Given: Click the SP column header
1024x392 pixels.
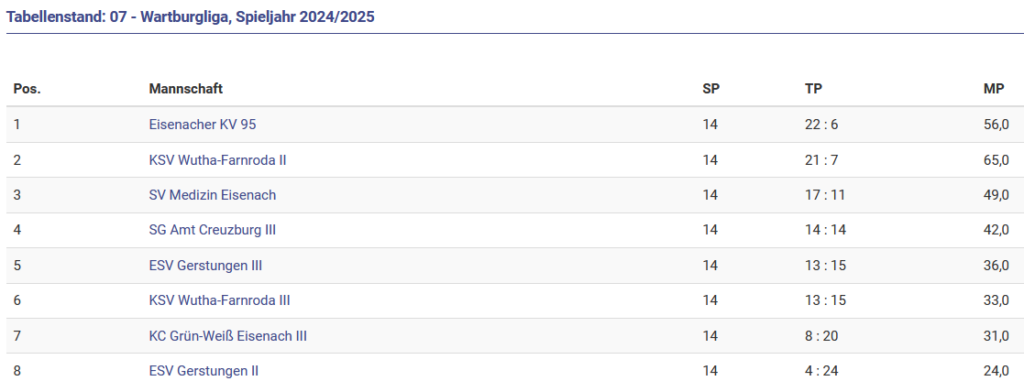Looking at the screenshot, I should tap(711, 89).
